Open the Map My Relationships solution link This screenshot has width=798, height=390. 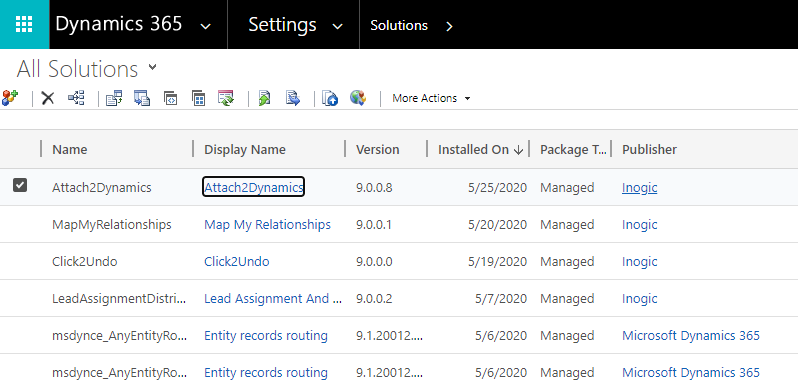pos(267,225)
